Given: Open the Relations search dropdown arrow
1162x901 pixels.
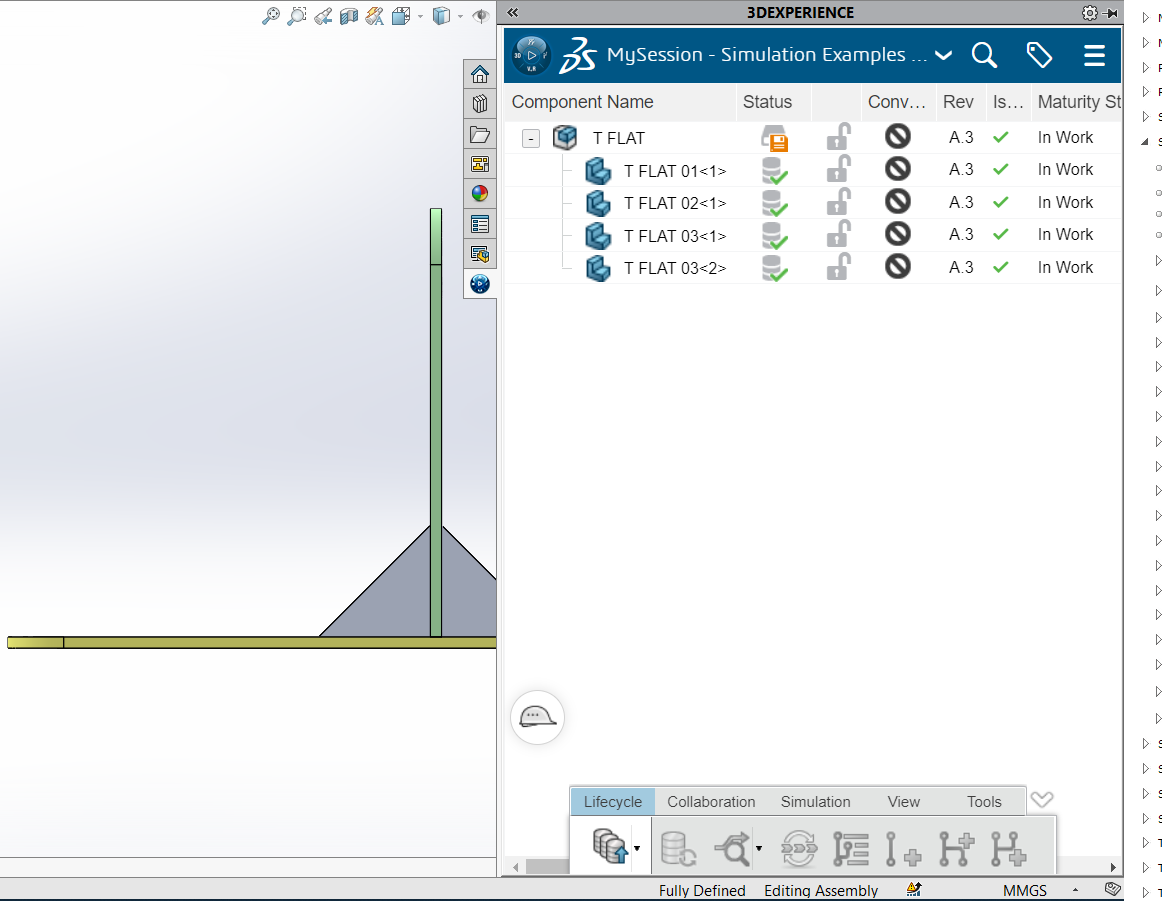Looking at the screenshot, I should 759,848.
